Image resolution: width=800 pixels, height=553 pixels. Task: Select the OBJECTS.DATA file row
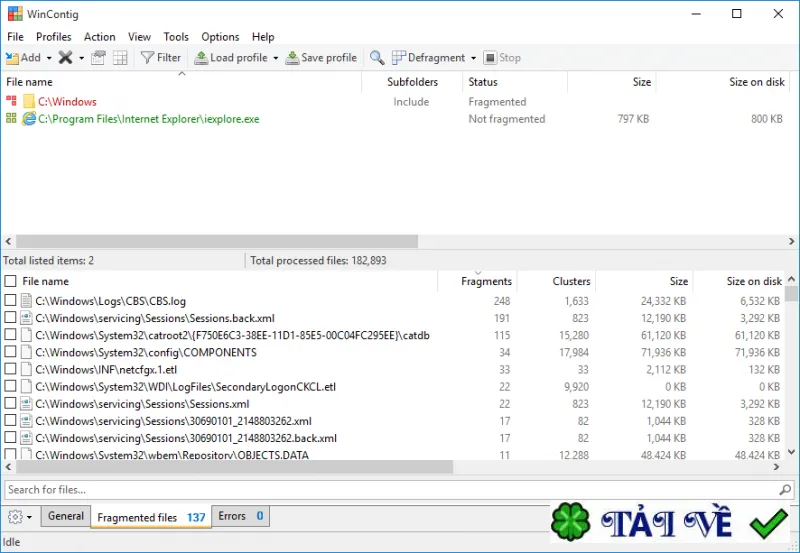[x=392, y=454]
